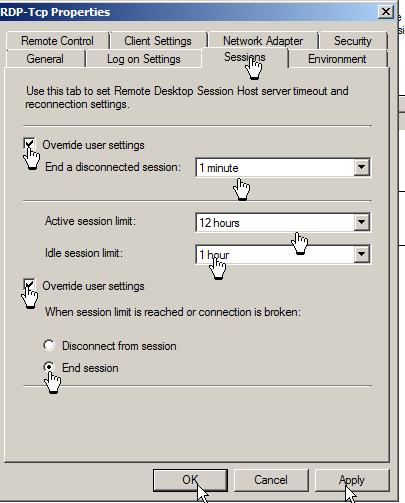Click the 12 hours combo box field
The image size is (405, 503).
point(283,222)
